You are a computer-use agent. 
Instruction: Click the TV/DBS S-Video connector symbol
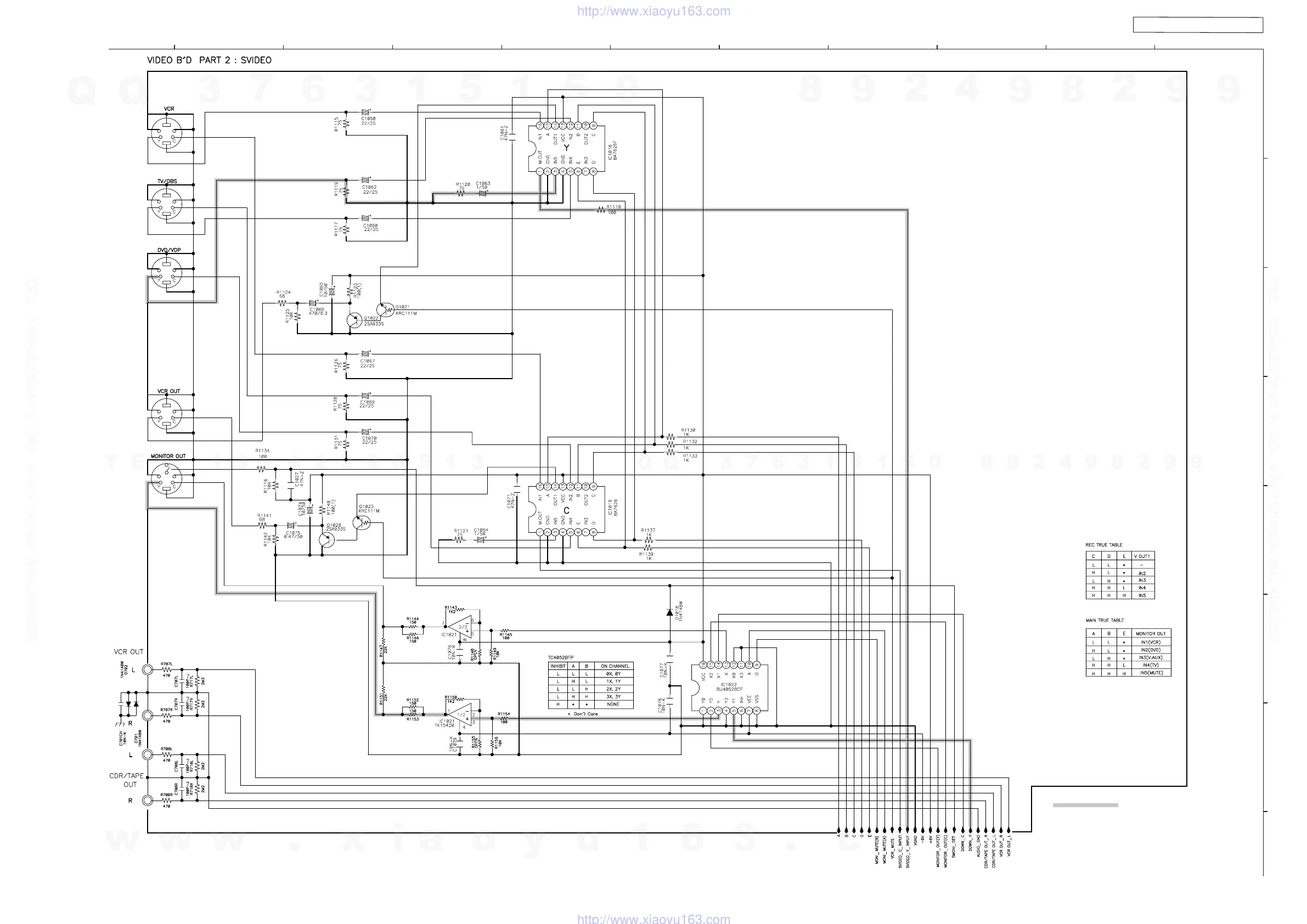pyautogui.click(x=167, y=204)
